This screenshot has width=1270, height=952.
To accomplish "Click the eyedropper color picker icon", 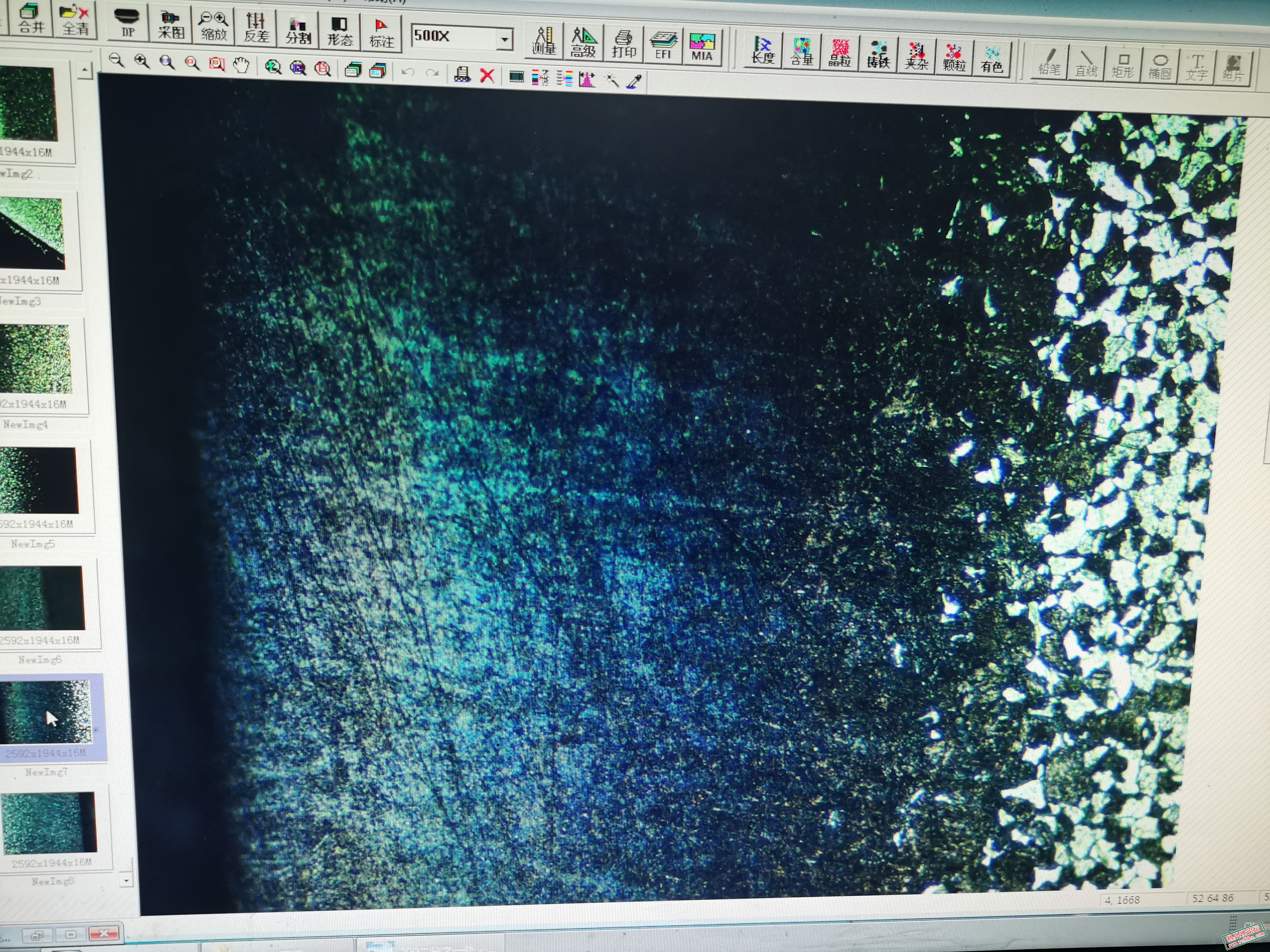I will (x=634, y=81).
